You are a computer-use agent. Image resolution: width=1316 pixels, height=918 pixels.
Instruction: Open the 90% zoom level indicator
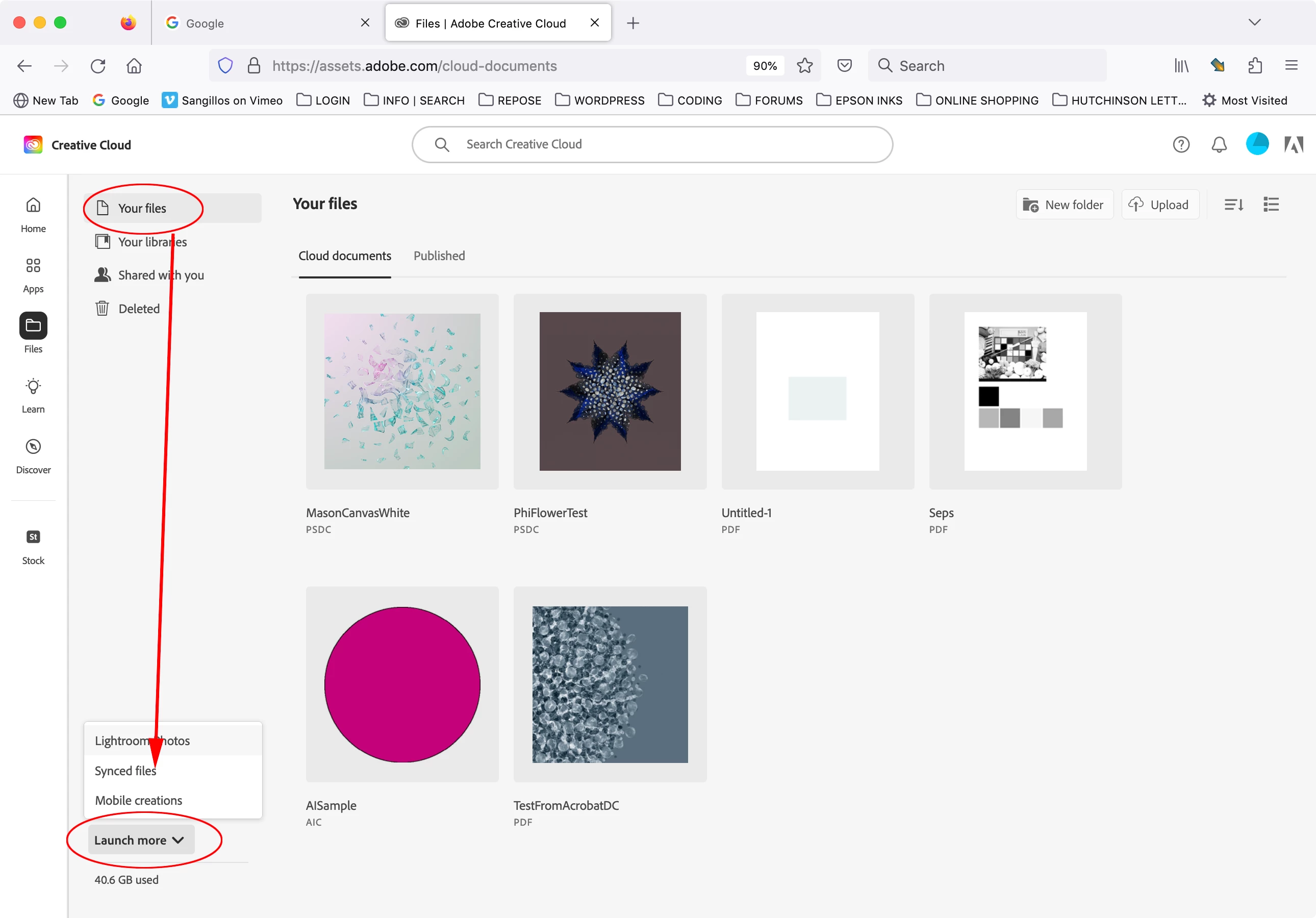coord(765,66)
